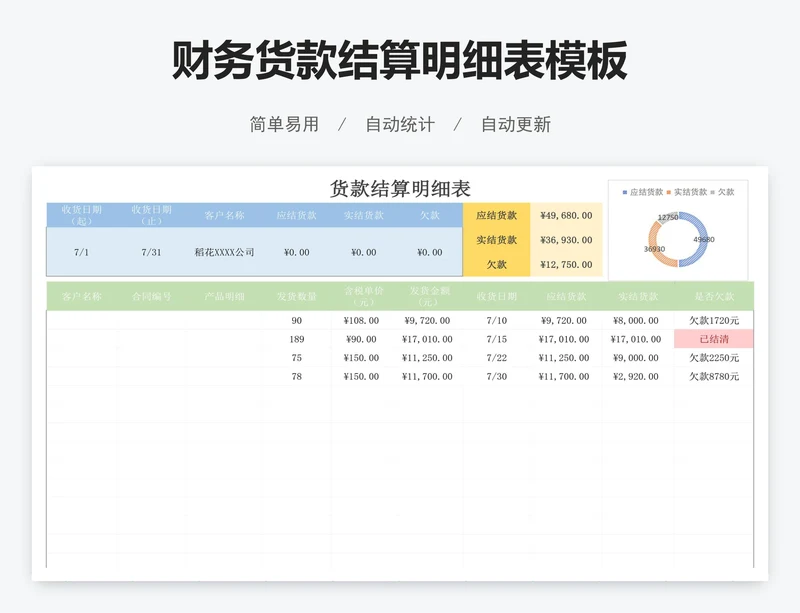Viewport: 800px width, 613px height.
Task: Select blue header 收货日期（止）
Action: (152, 215)
